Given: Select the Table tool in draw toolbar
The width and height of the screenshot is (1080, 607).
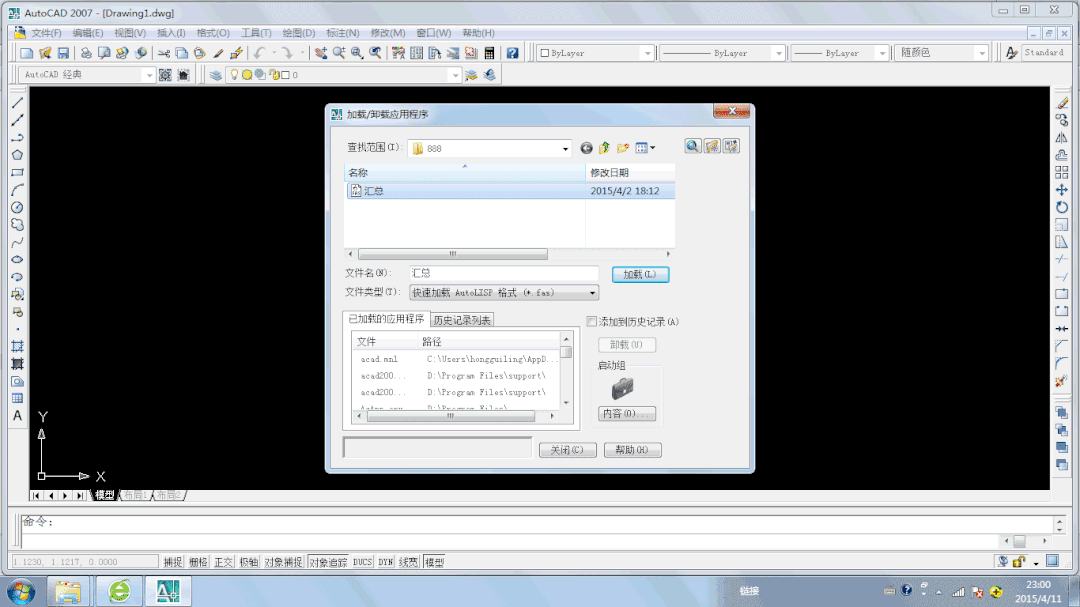Looking at the screenshot, I should [17, 398].
